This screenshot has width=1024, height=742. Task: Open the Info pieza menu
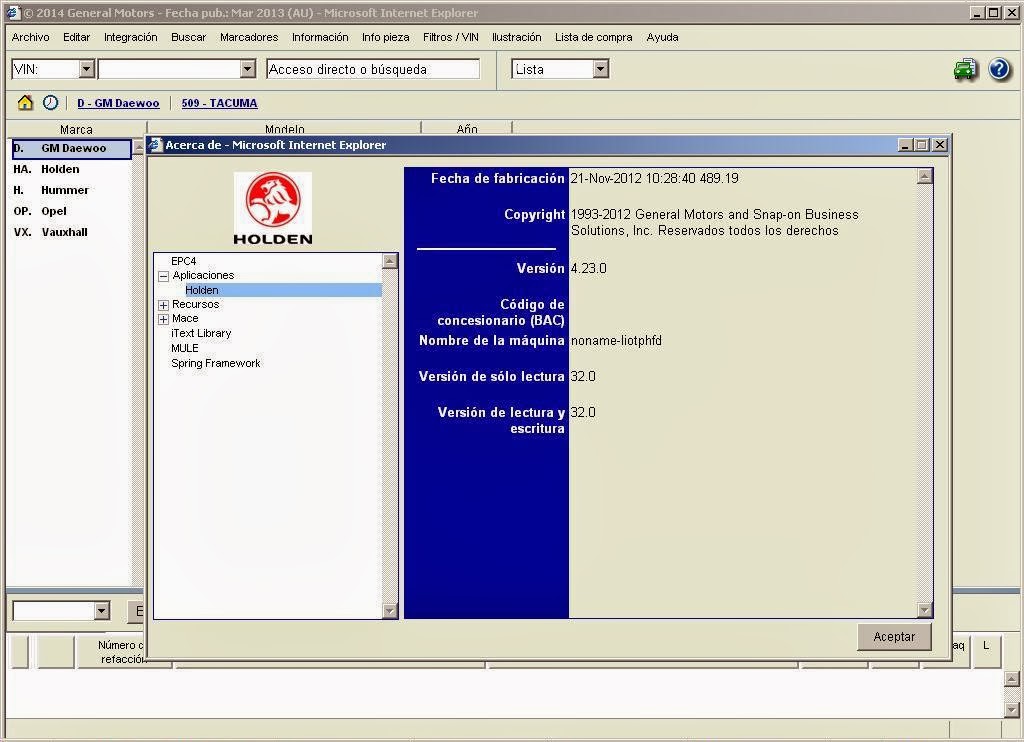(386, 37)
